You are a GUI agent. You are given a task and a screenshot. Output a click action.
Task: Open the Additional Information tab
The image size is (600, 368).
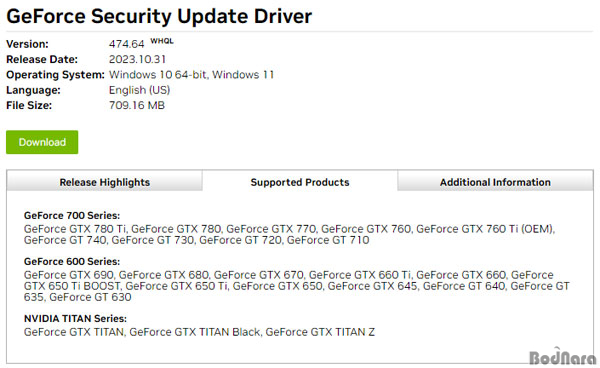point(496,182)
